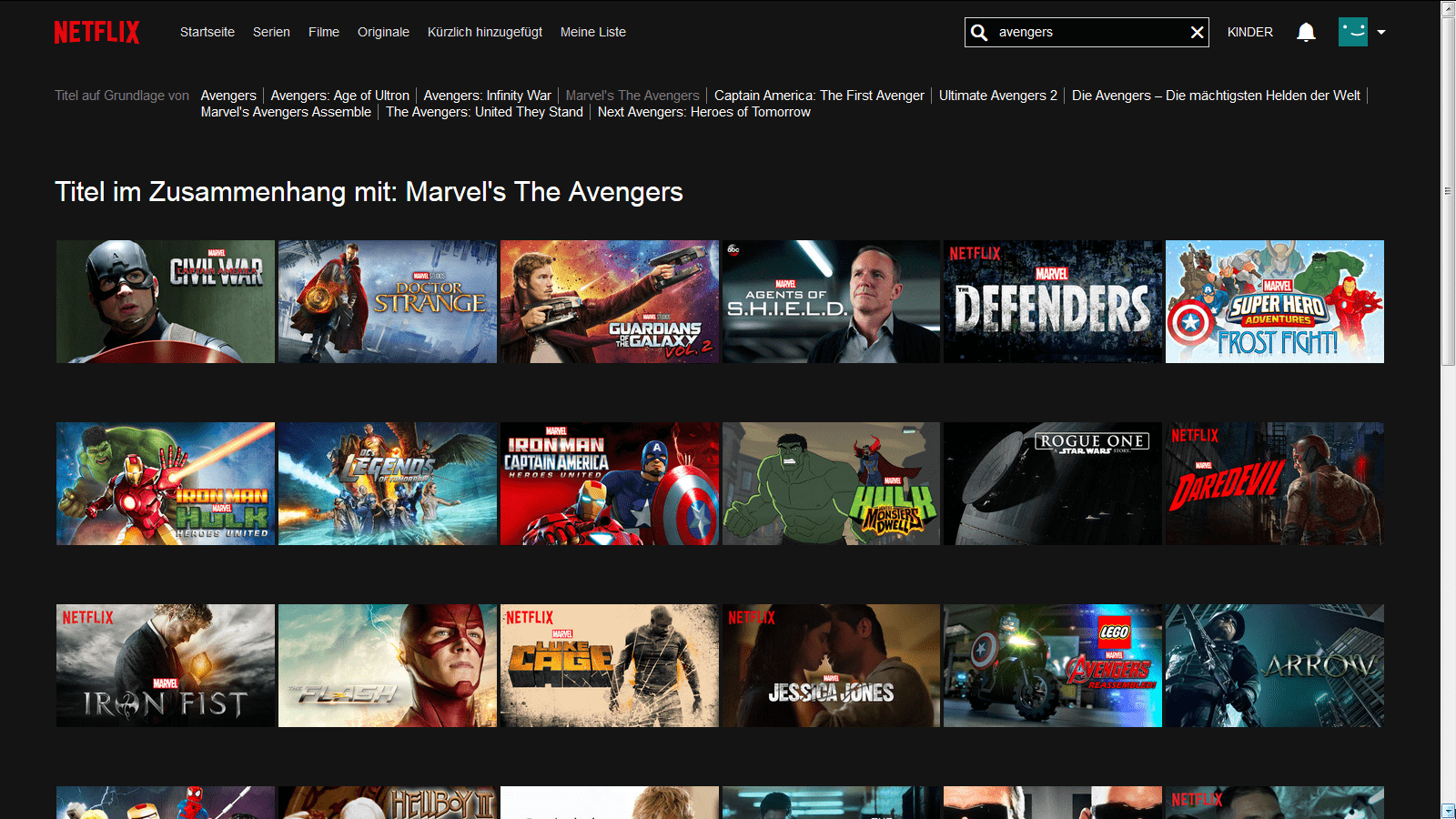Clear the search field with the X
Image resolution: width=1456 pixels, height=819 pixels.
click(x=1197, y=33)
